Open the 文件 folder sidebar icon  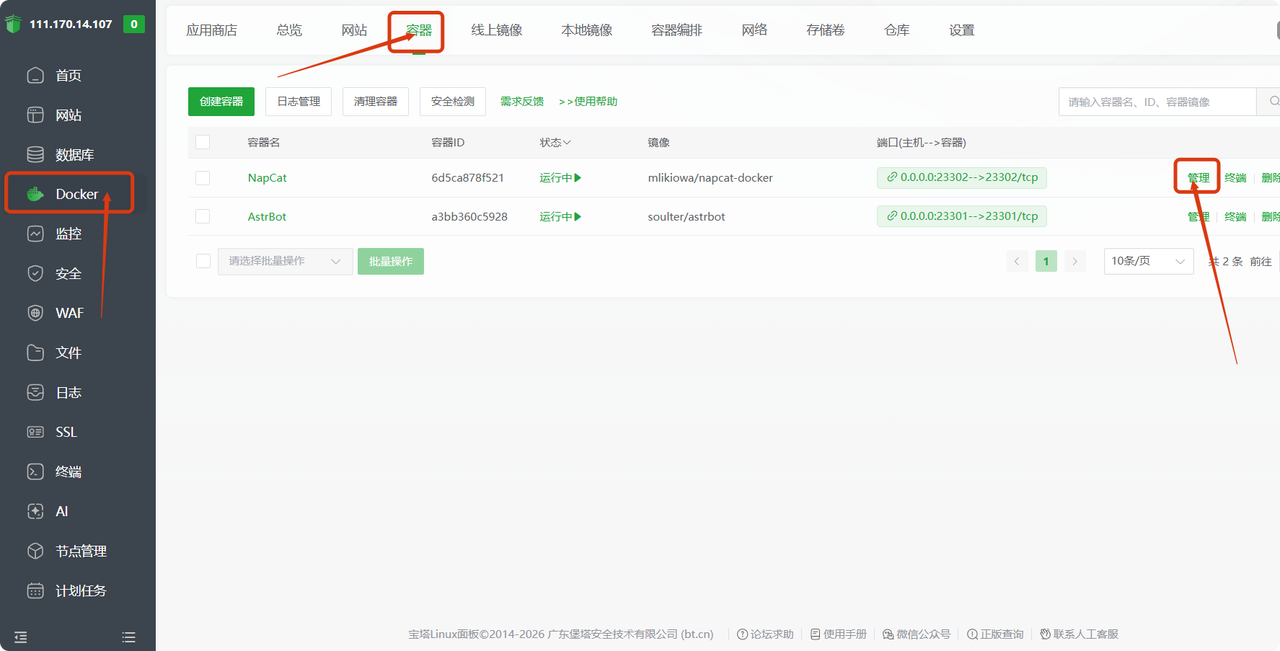tap(36, 353)
